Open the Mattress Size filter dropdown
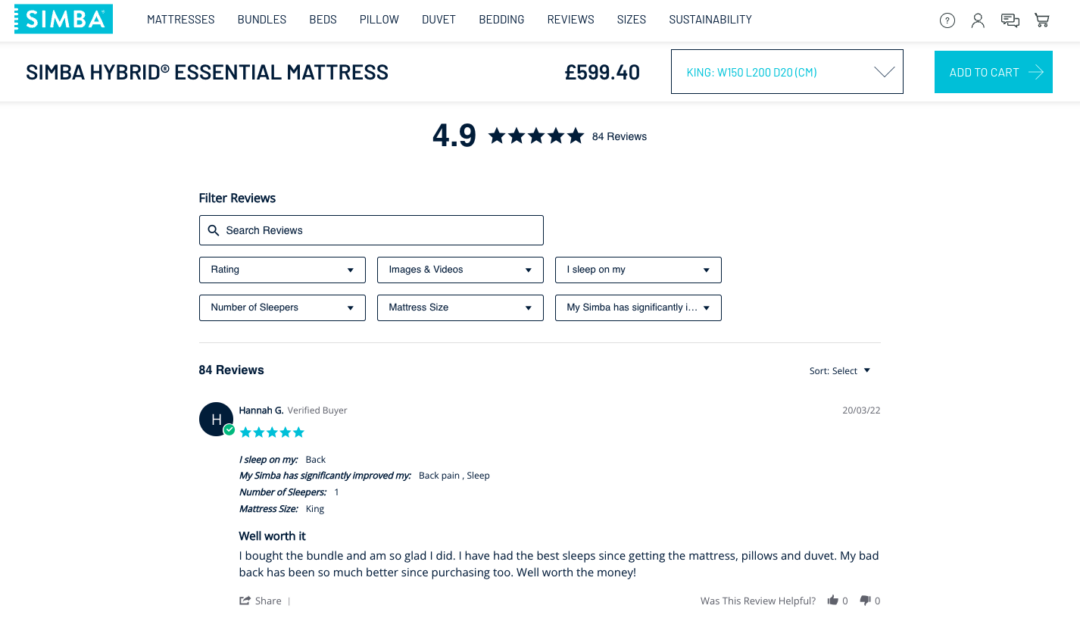Image resolution: width=1080 pixels, height=618 pixels. 460,308
